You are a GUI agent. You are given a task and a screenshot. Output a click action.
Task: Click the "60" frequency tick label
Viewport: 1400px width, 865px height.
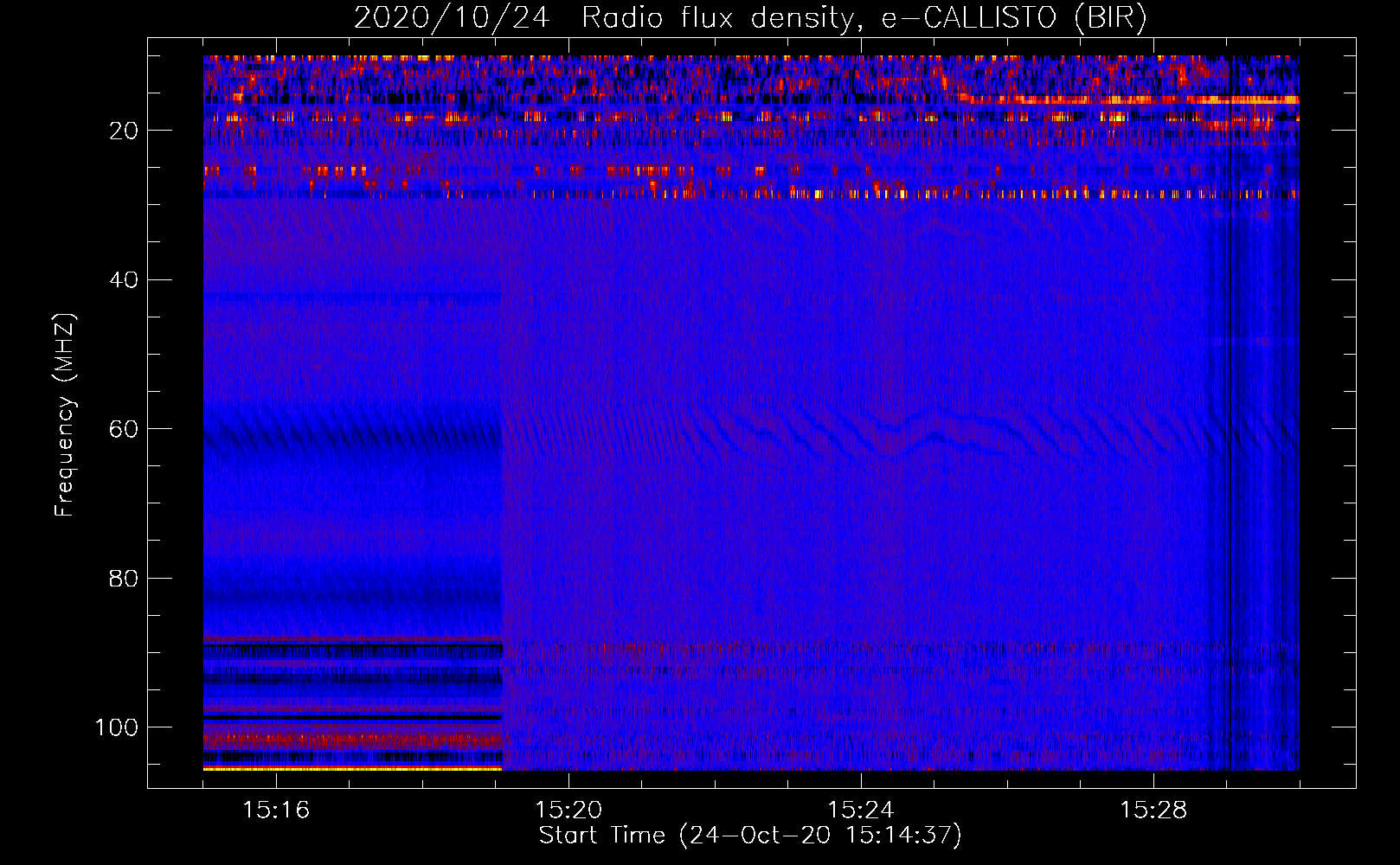(x=125, y=429)
